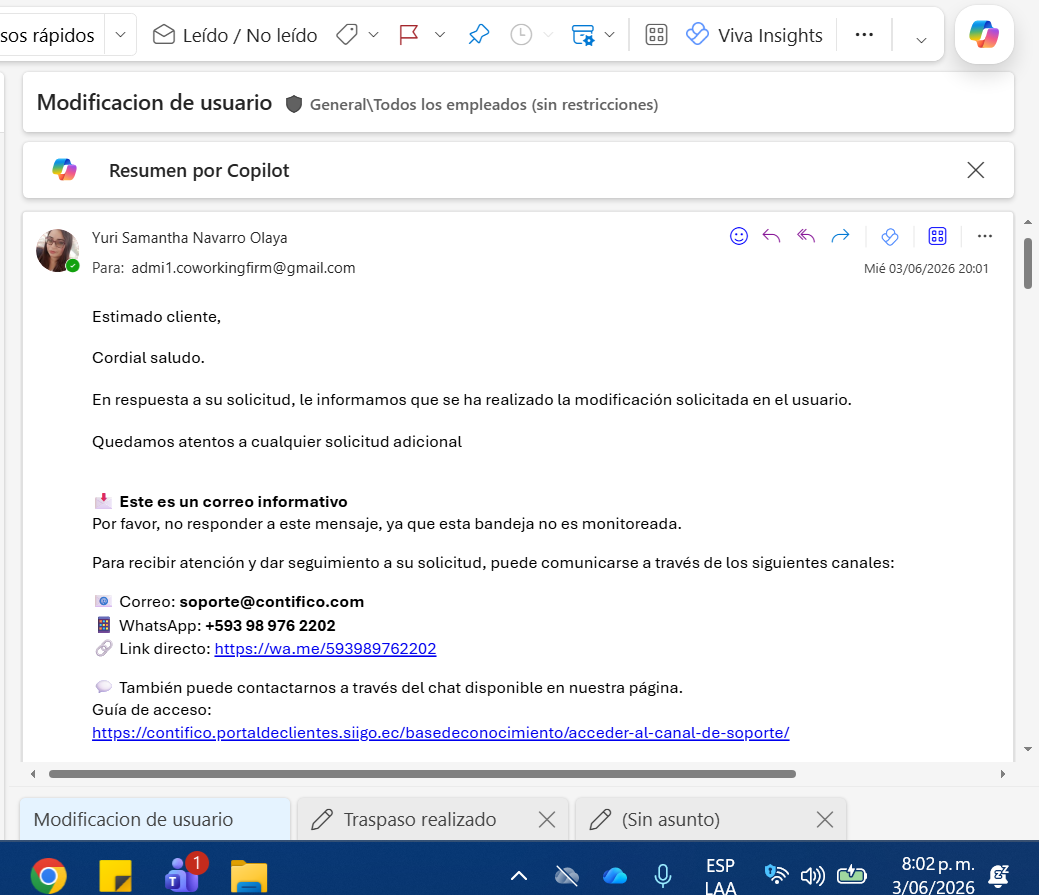Click the message date Mié 03/06/2026 20:01

pos(926,268)
